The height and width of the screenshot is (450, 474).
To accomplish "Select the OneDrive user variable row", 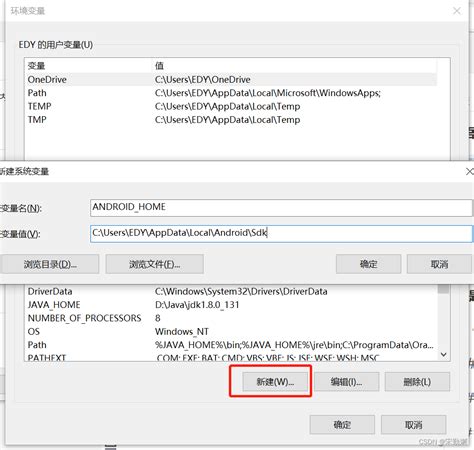I will pos(231,80).
